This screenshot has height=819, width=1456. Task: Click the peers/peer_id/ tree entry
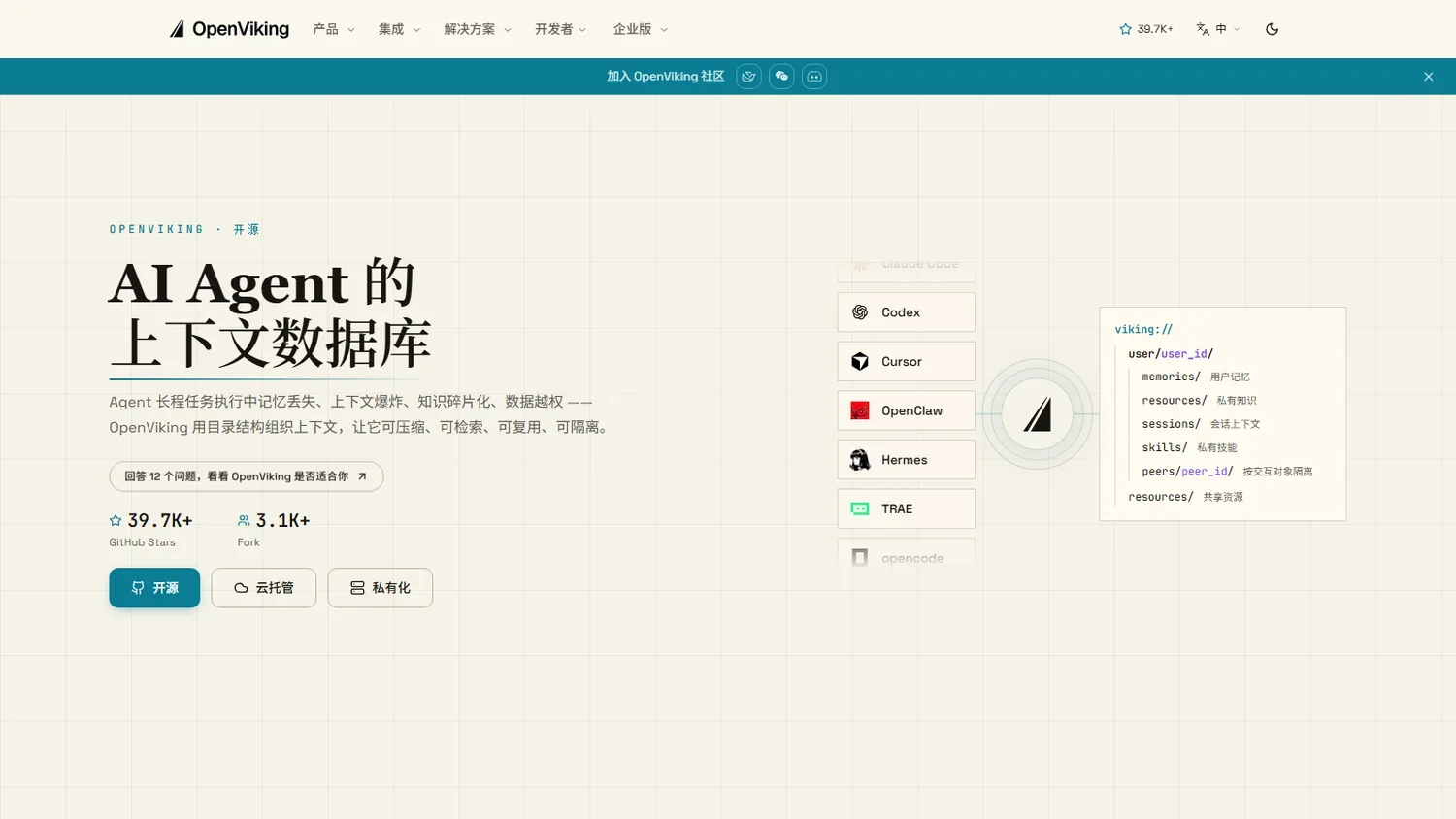[1227, 472]
